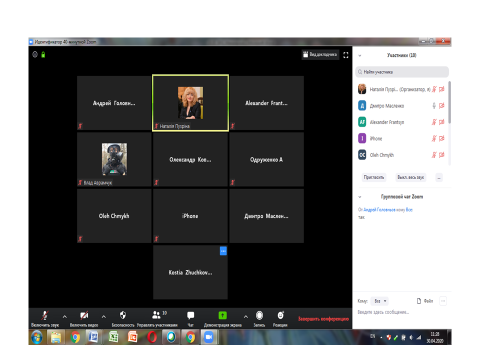Open the chat recipient dropdown
480x360 pixels.
[x=380, y=301]
